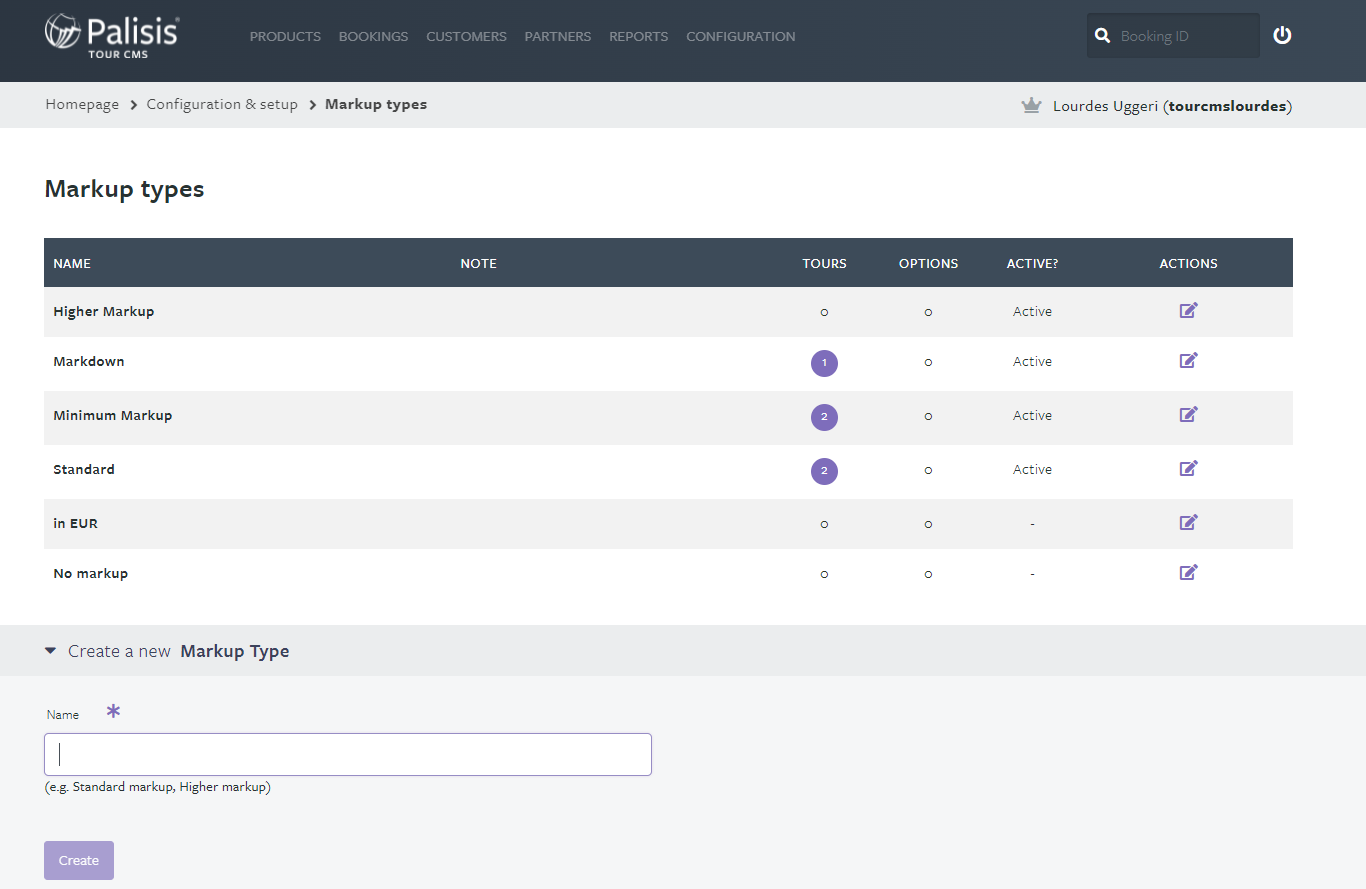Collapse the 'Create a new Markup Type' section
The height and width of the screenshot is (889, 1366).
[x=50, y=650]
